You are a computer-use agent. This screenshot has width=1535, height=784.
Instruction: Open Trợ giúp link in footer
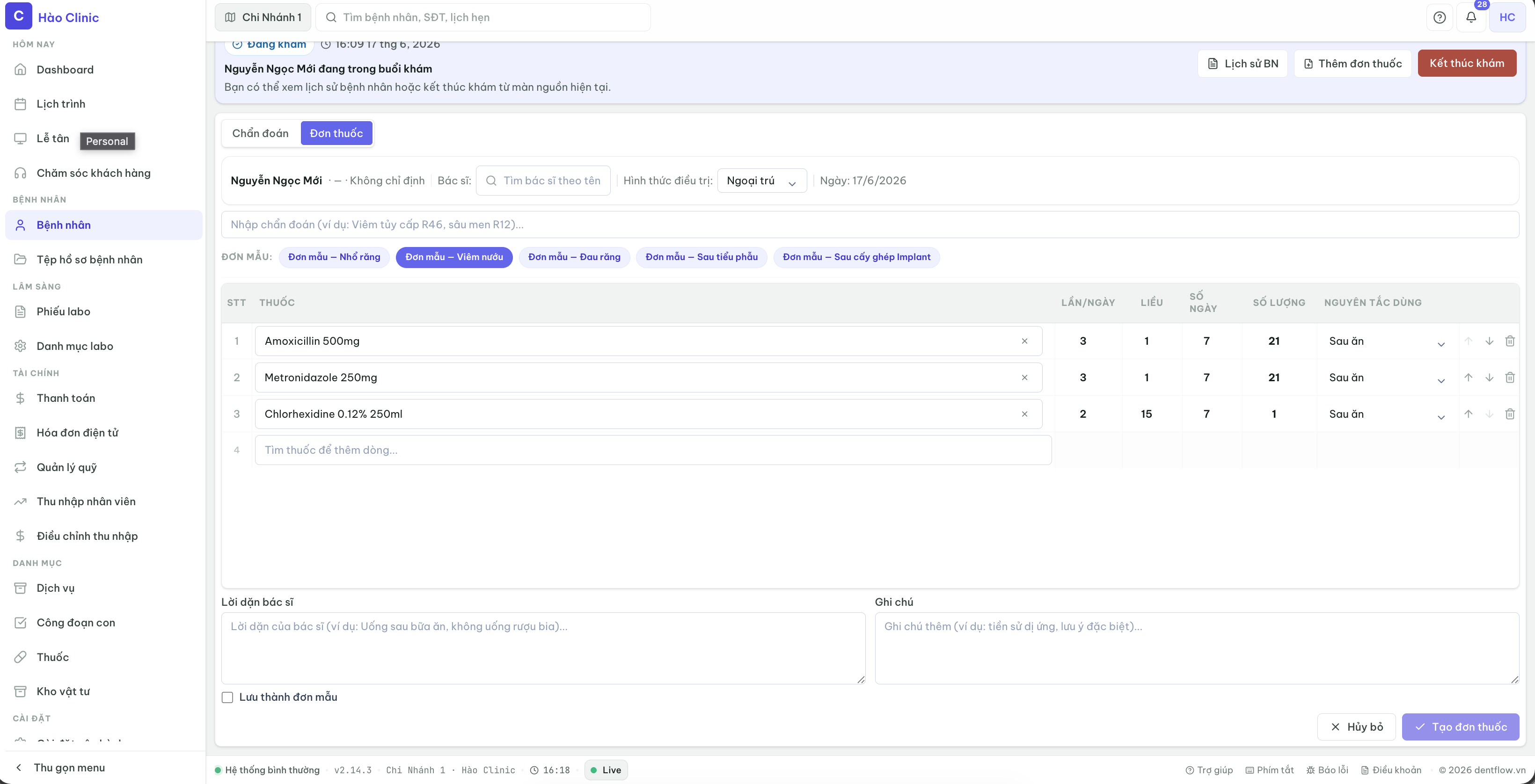point(1209,770)
